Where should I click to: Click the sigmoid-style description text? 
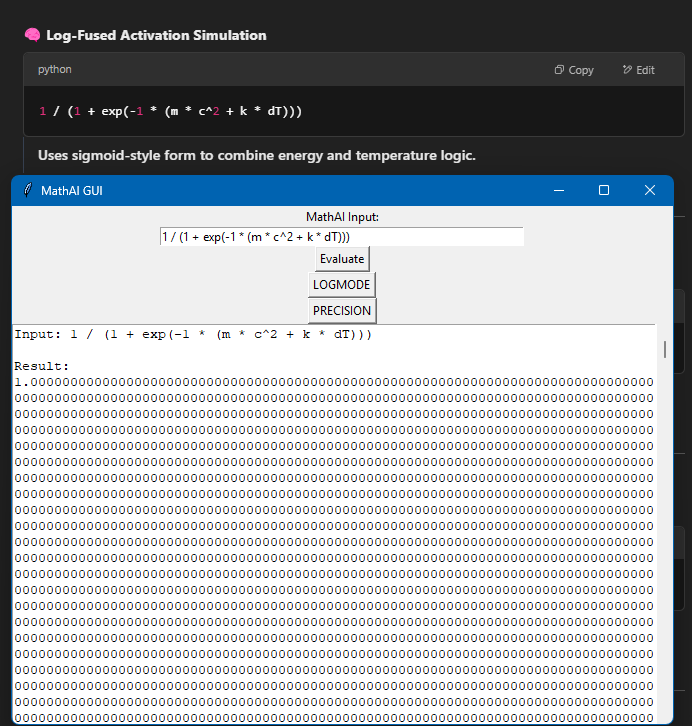pyautogui.click(x=256, y=155)
